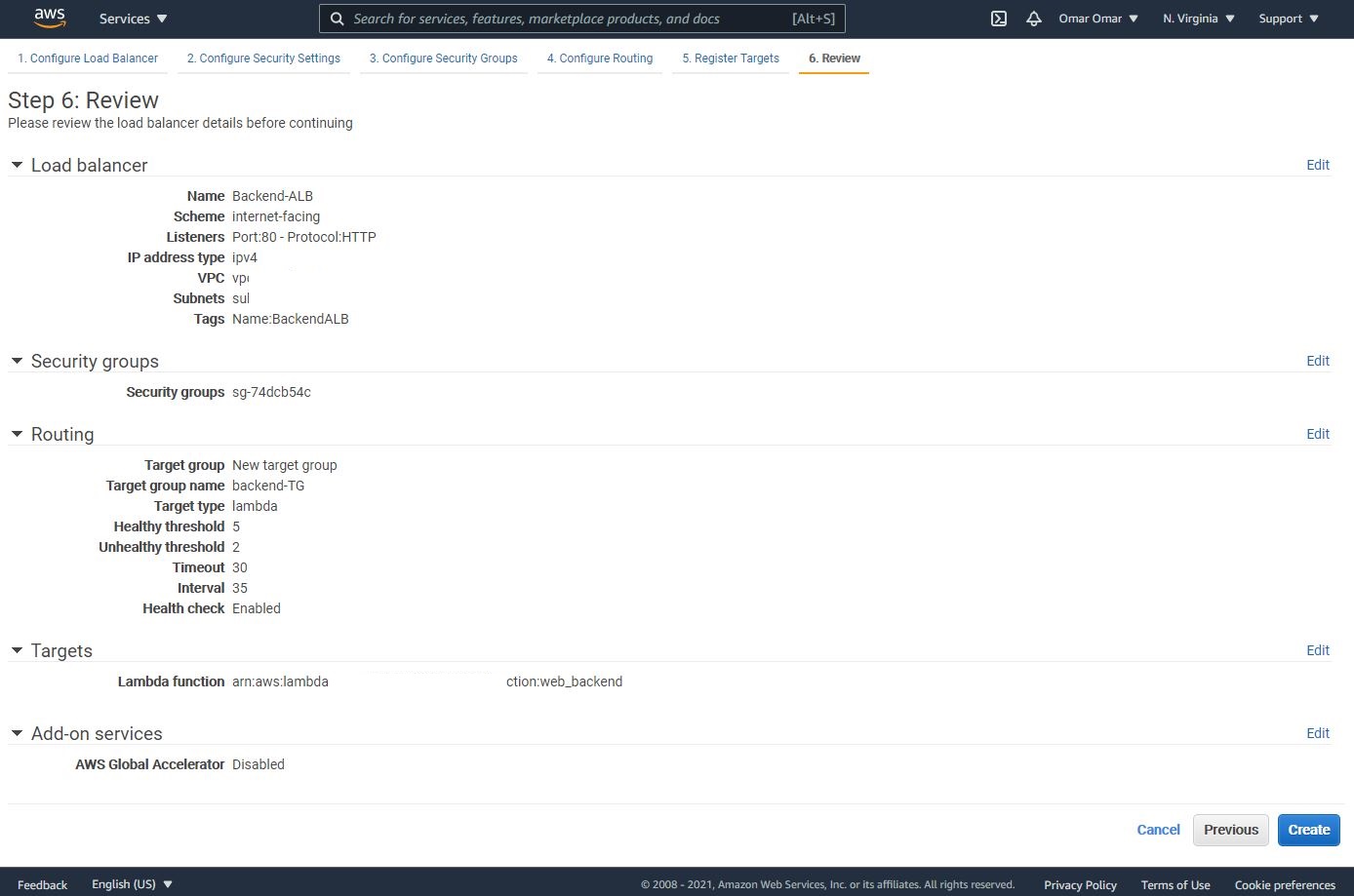Edit the Security groups section
Viewport: 1354px width, 896px height.
[x=1318, y=361]
